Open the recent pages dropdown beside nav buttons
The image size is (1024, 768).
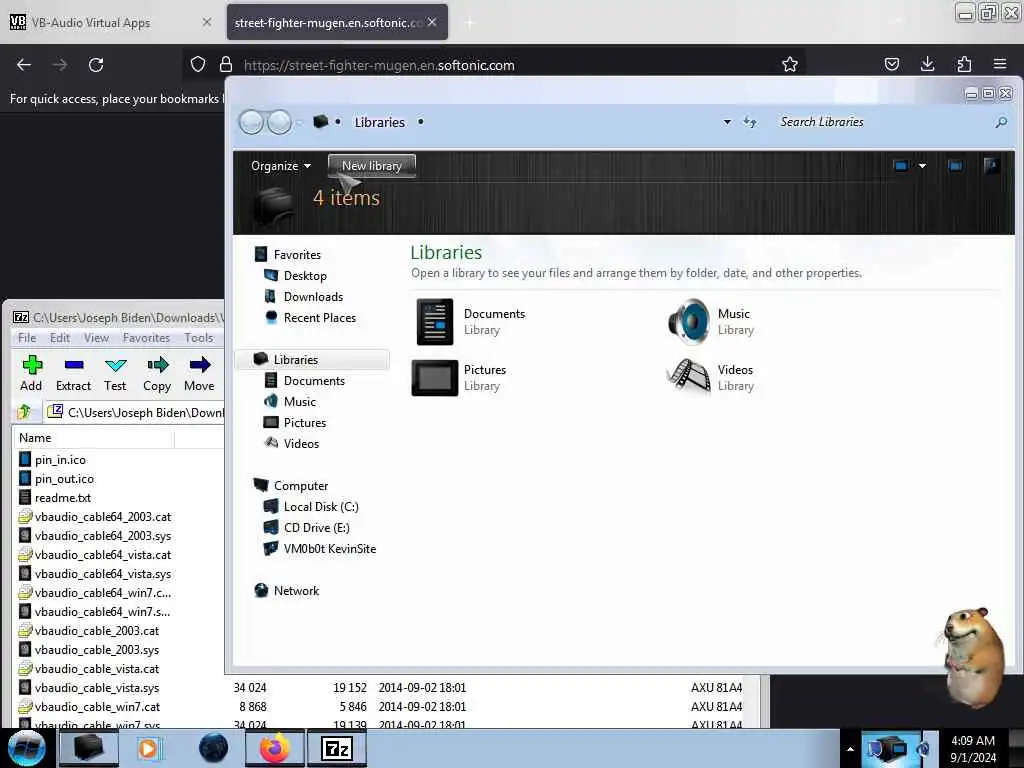(x=298, y=122)
